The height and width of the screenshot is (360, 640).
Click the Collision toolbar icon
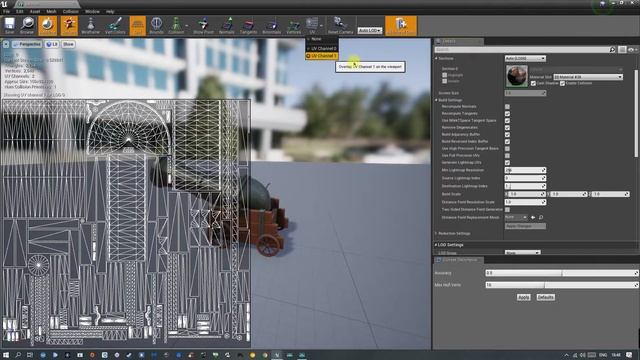click(x=176, y=25)
